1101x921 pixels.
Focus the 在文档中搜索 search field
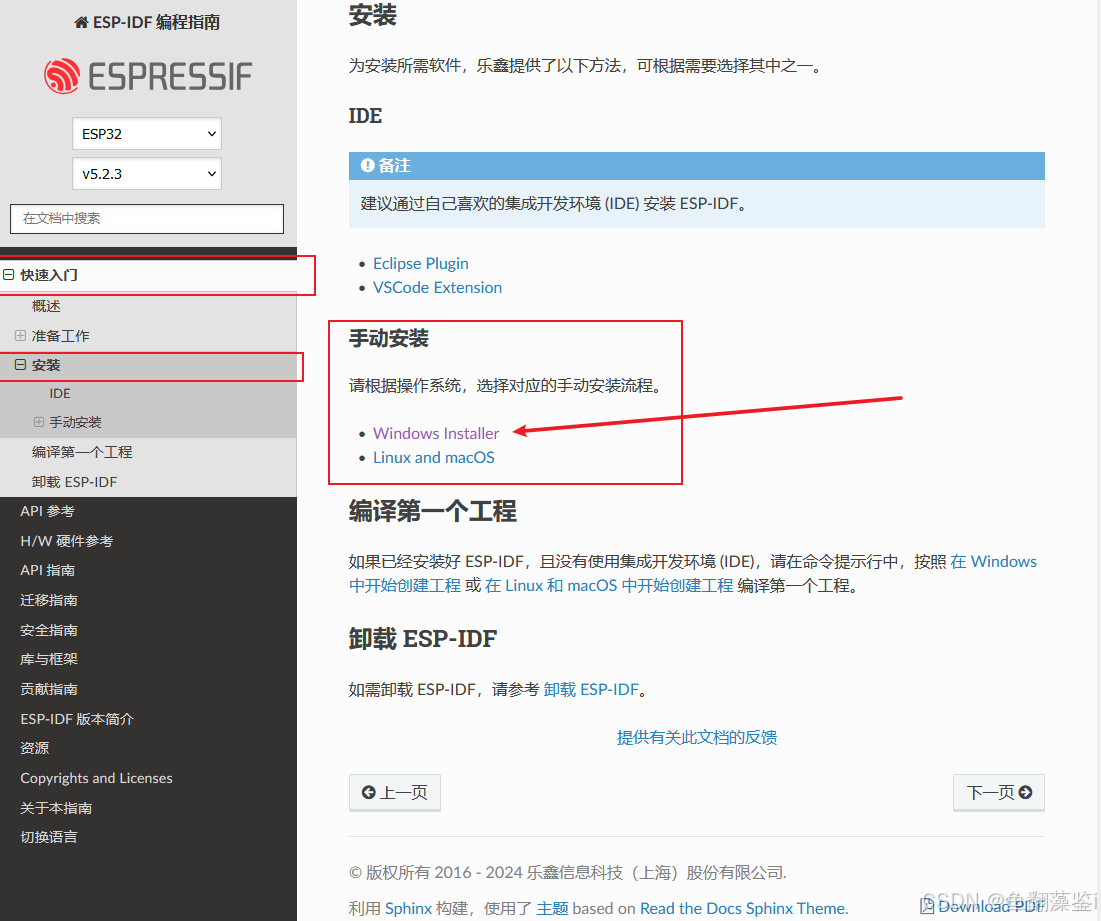click(147, 218)
